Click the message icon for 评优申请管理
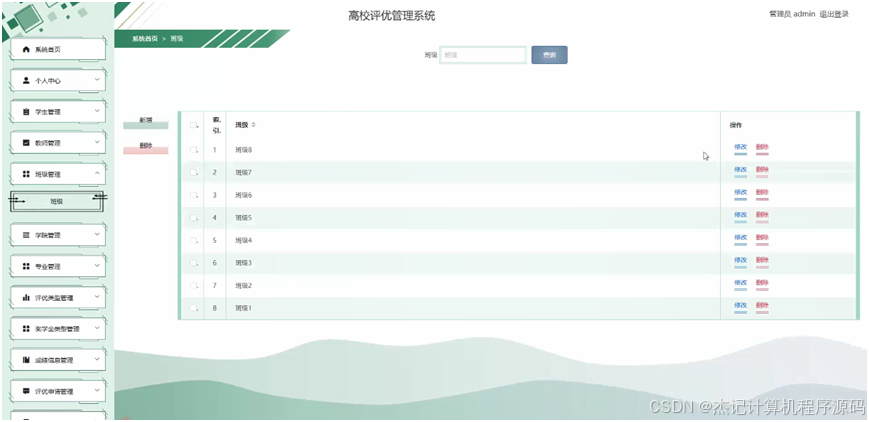 pyautogui.click(x=26, y=391)
